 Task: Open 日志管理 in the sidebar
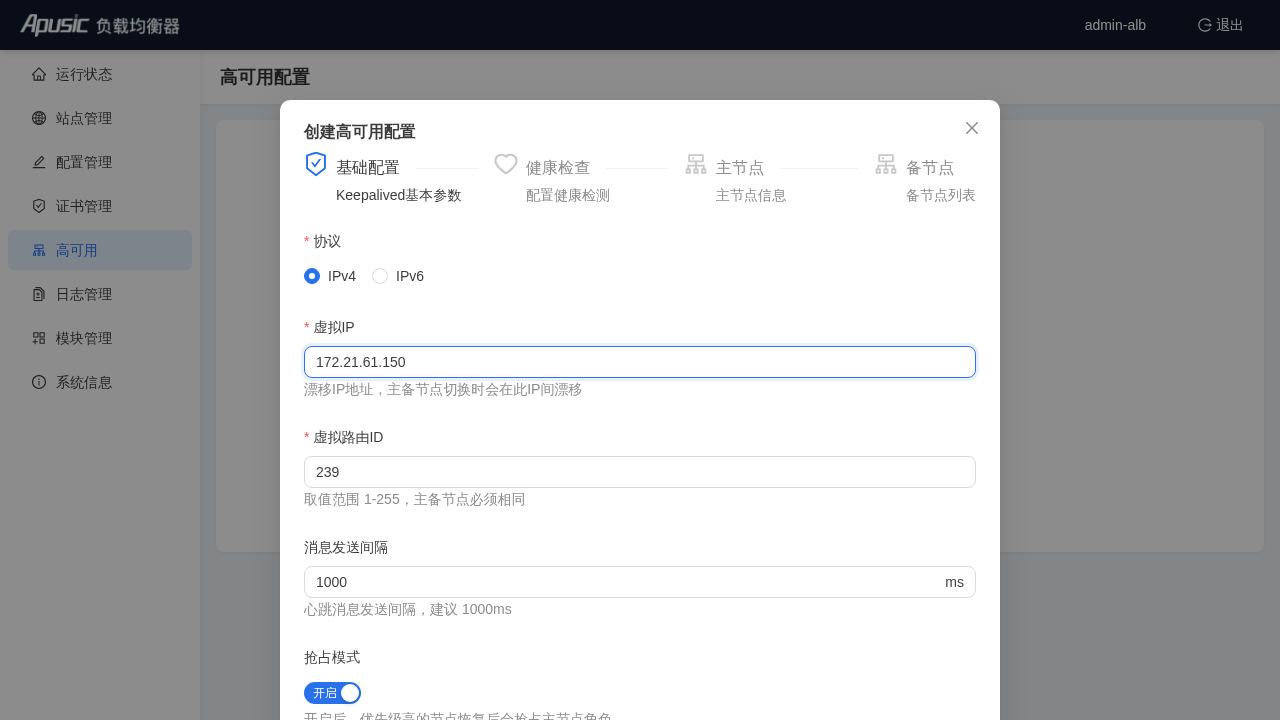coord(100,294)
